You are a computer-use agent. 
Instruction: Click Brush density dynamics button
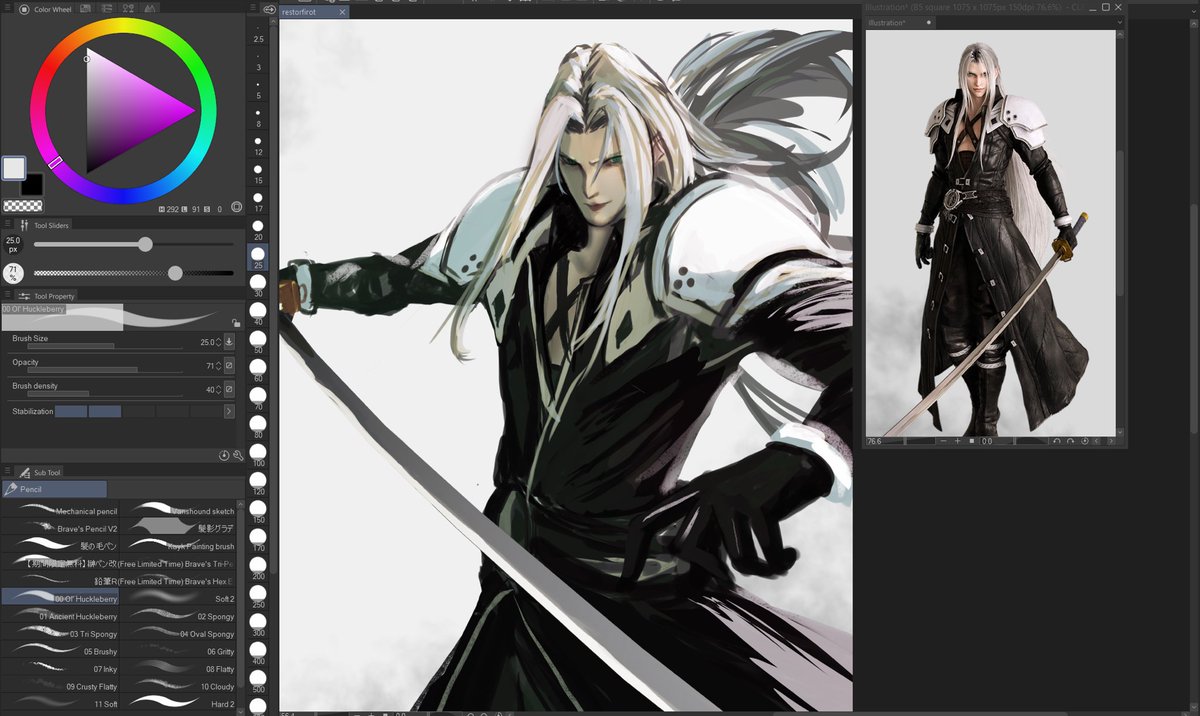[x=229, y=390]
